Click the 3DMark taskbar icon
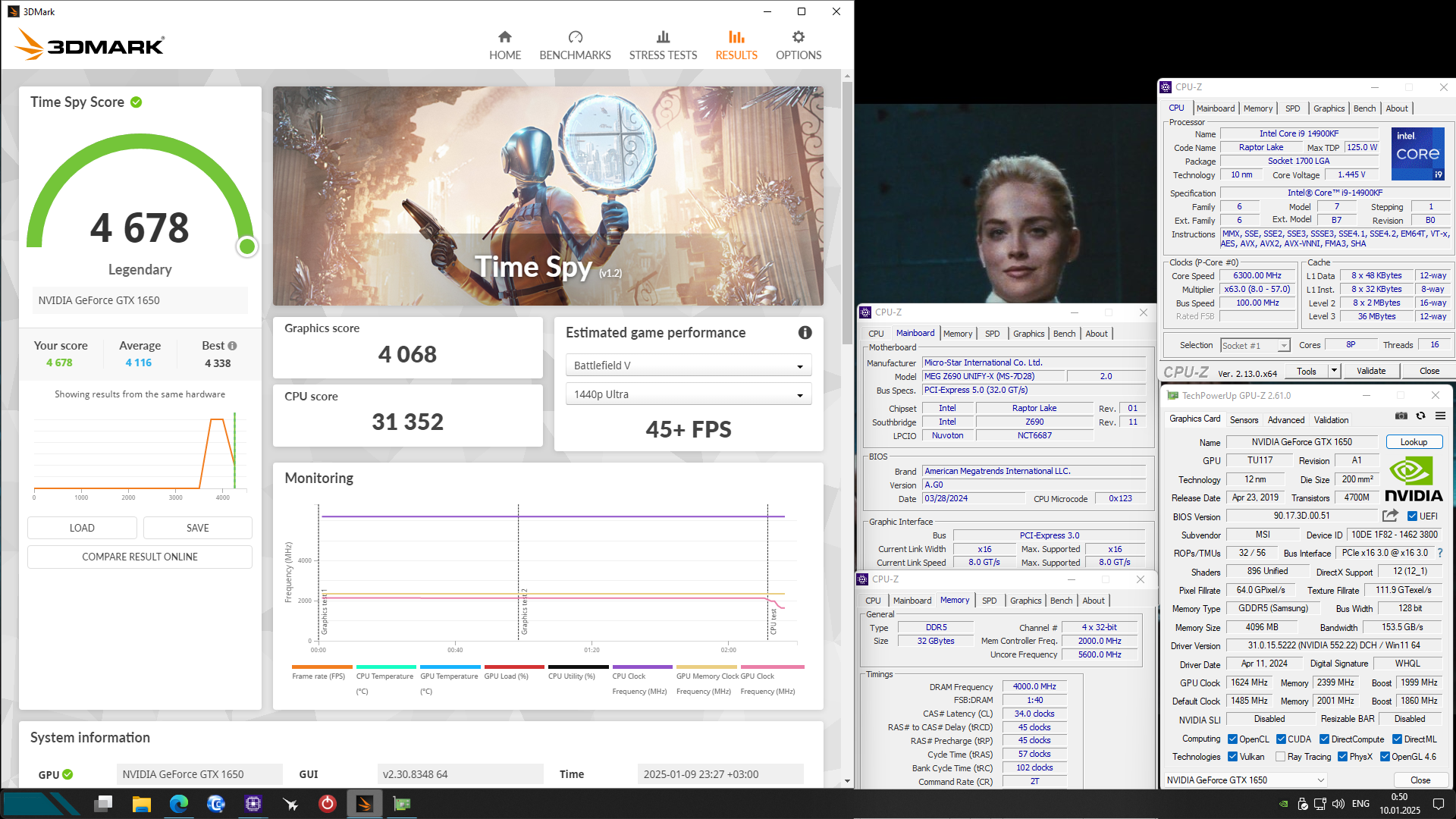The height and width of the screenshot is (819, 1456). tap(364, 803)
